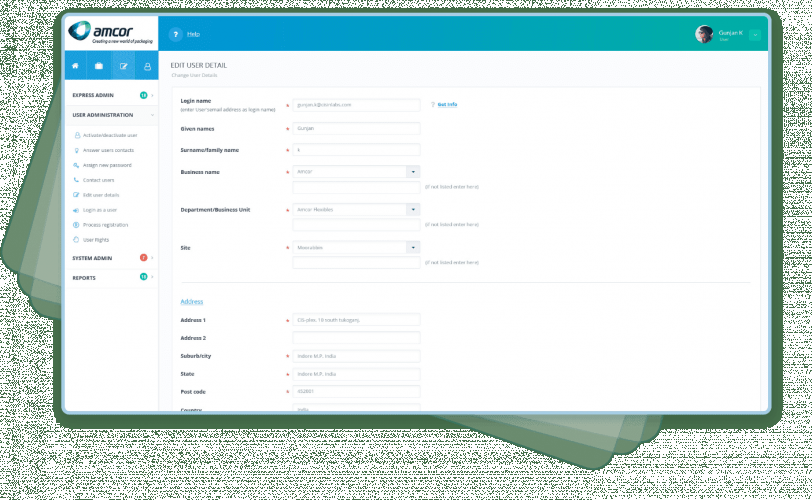Click the unlisted Business name text field
This screenshot has width=812, height=500.
pyautogui.click(x=356, y=187)
